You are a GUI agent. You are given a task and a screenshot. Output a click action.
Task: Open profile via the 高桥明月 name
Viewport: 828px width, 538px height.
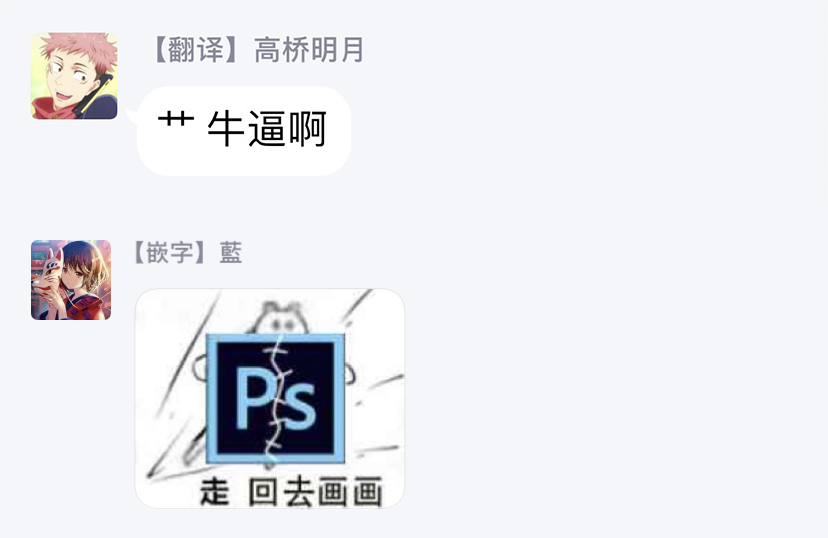point(309,50)
